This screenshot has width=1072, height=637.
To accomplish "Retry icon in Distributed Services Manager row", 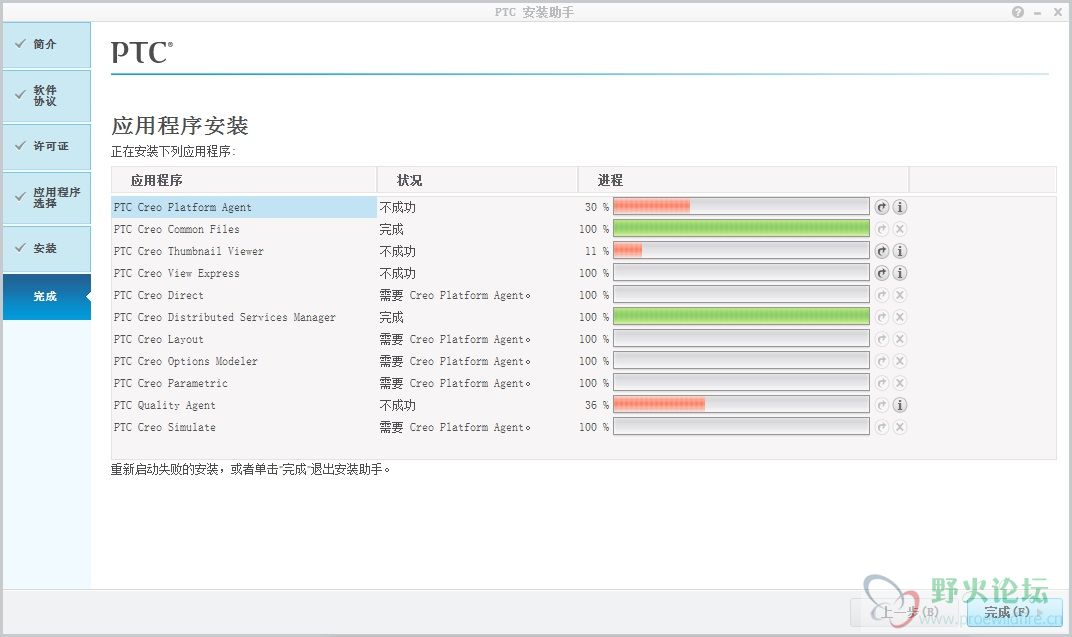I will point(882,316).
